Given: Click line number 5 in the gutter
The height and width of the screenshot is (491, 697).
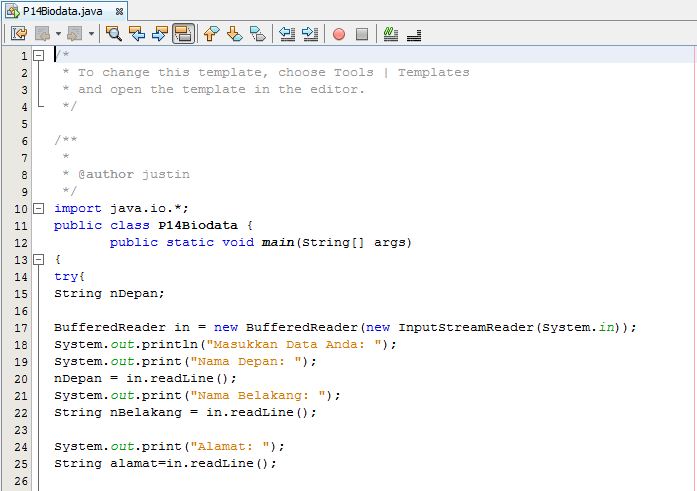Looking at the screenshot, I should 24,124.
